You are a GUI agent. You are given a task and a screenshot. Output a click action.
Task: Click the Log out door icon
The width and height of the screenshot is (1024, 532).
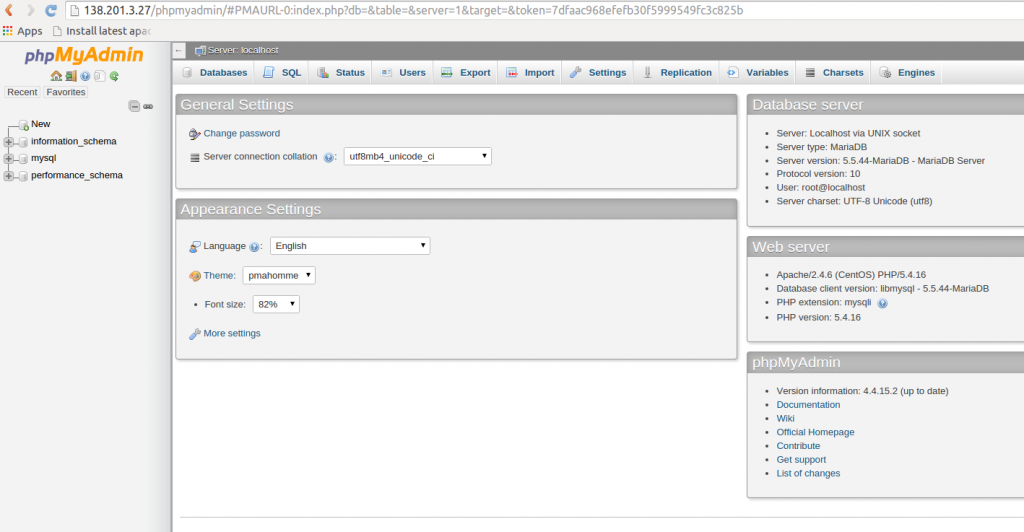71,76
